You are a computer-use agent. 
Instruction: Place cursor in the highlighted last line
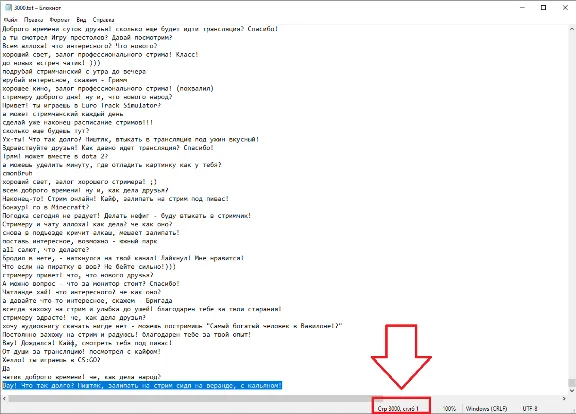(142, 385)
